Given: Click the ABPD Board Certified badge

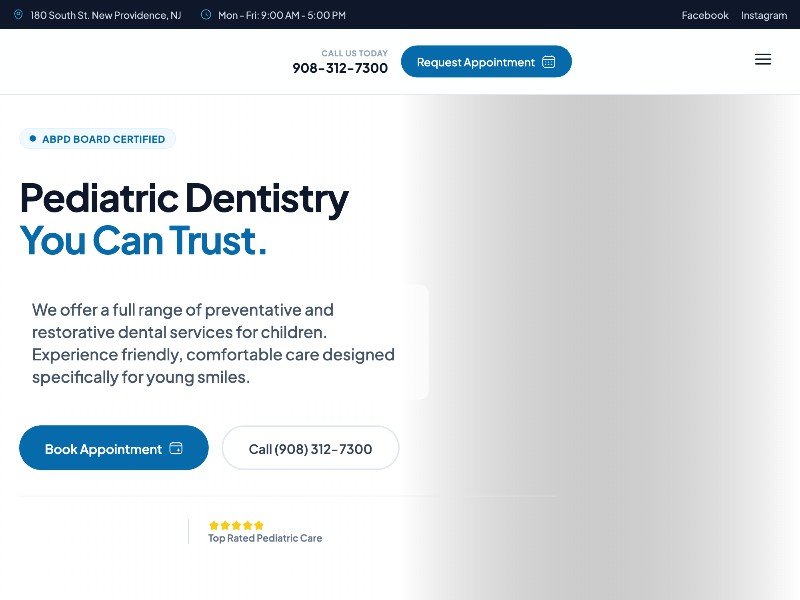Looking at the screenshot, I should [98, 139].
